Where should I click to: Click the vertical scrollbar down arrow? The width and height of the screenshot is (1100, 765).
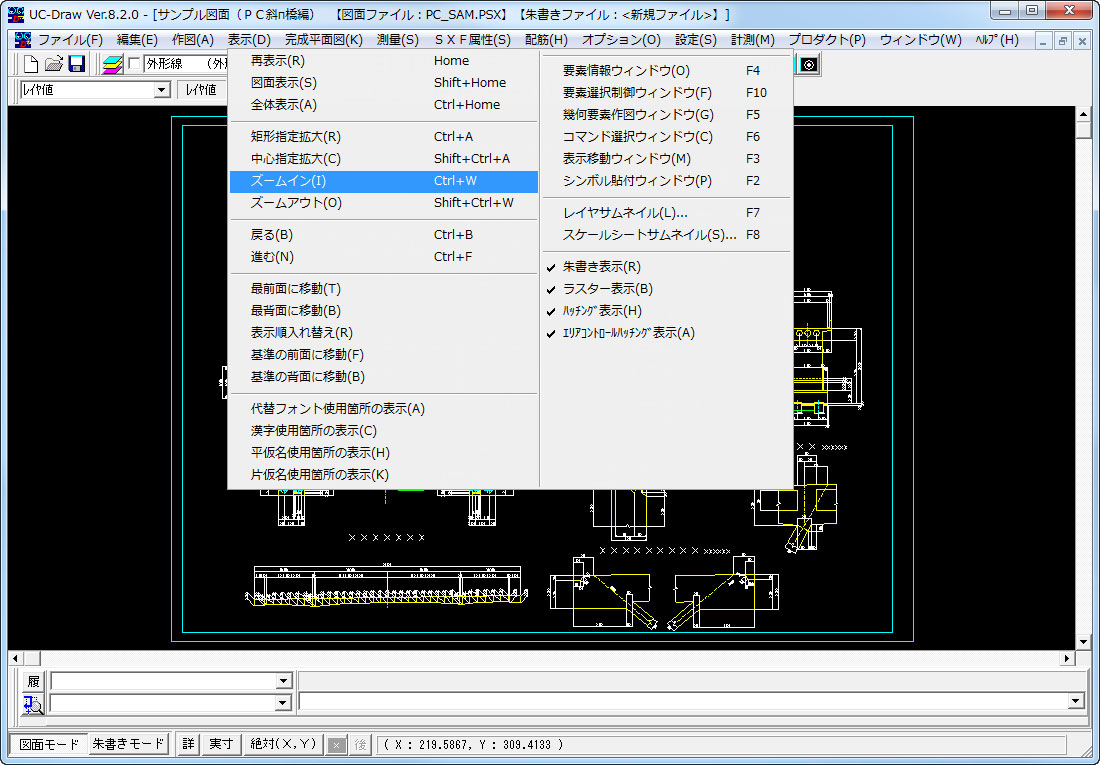(x=1083, y=640)
